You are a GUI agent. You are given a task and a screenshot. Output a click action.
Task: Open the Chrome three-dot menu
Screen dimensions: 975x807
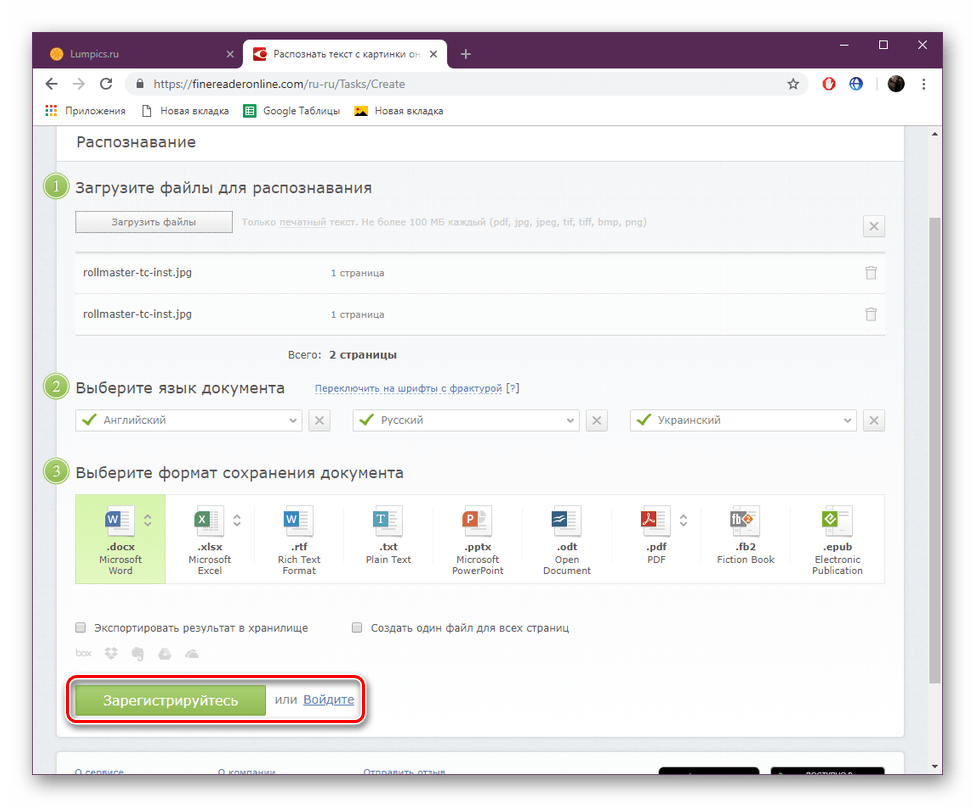coord(923,84)
